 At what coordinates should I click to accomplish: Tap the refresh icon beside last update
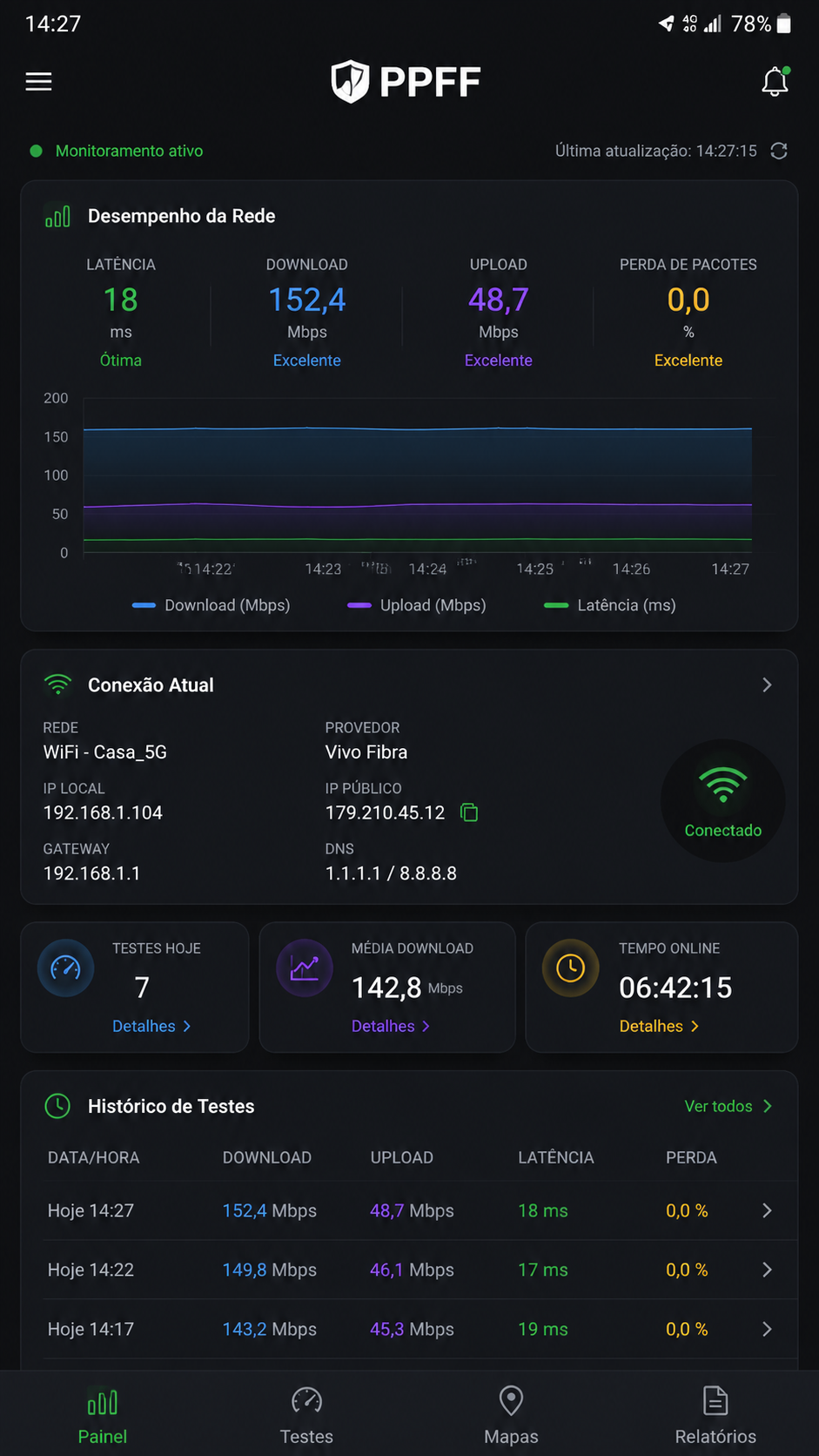click(x=779, y=151)
